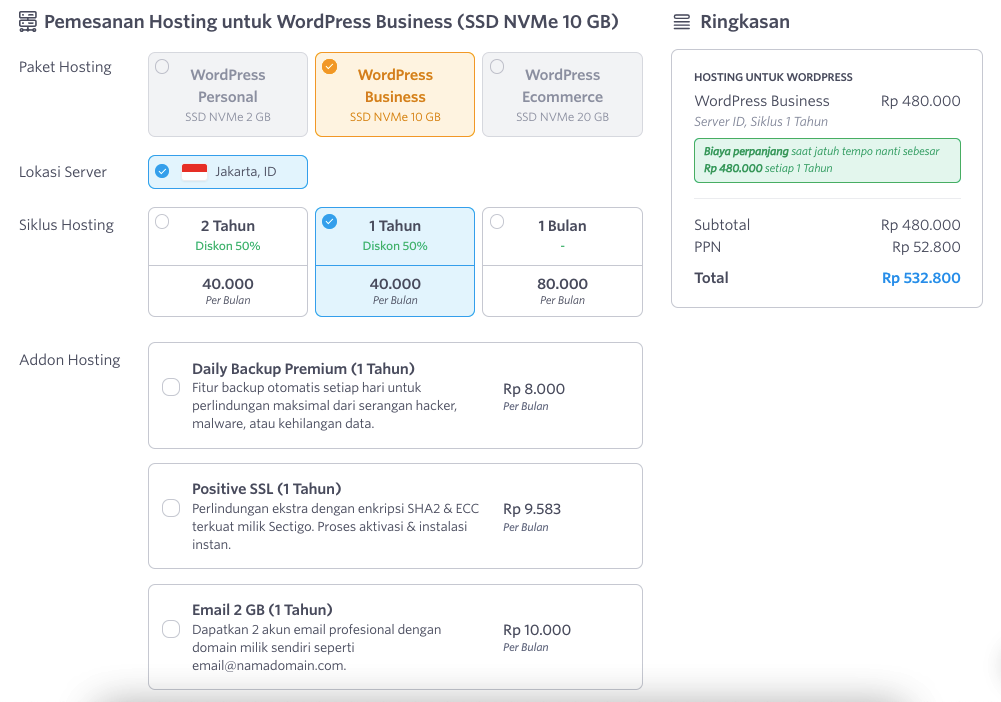
Task: Select WordPress Business package radio
Action: 329,66
